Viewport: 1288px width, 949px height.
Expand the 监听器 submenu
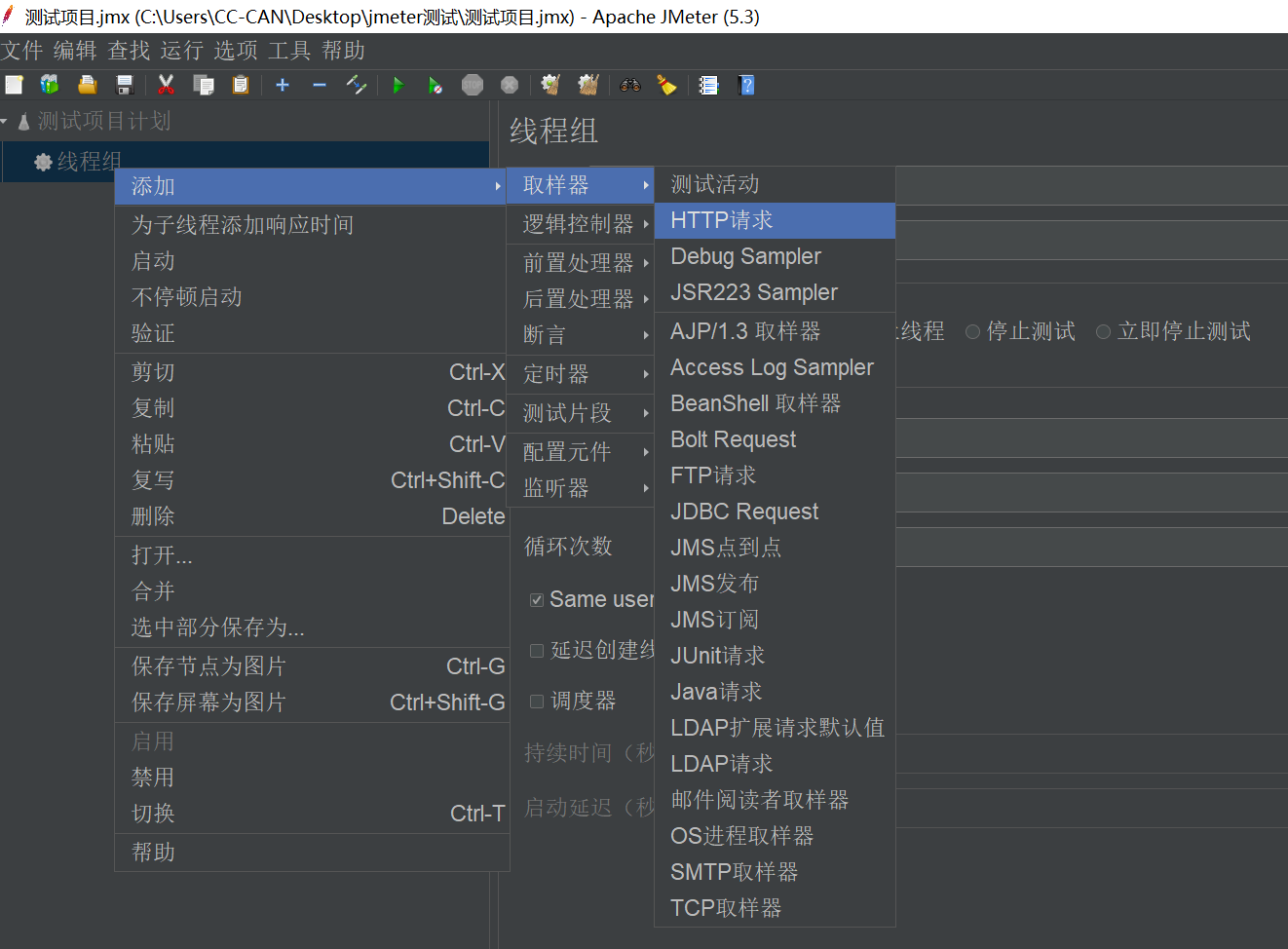pos(581,488)
